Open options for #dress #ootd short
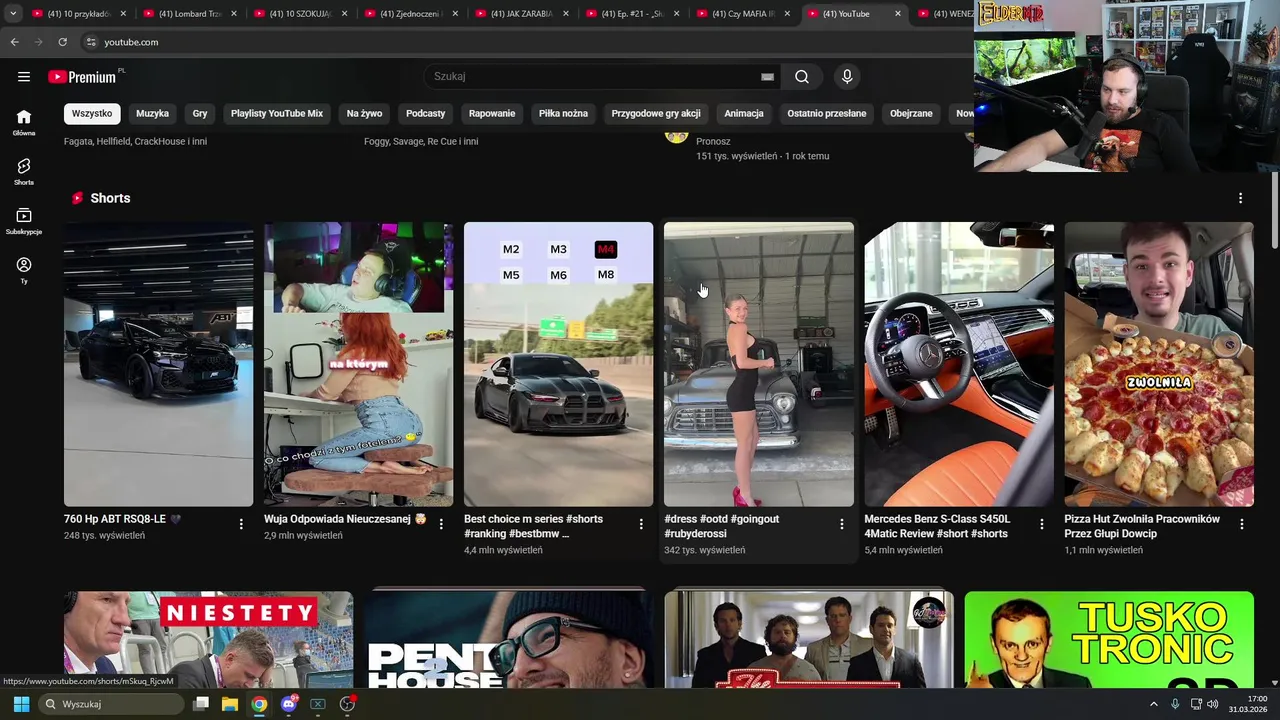This screenshot has height=720, width=1280. [x=841, y=524]
